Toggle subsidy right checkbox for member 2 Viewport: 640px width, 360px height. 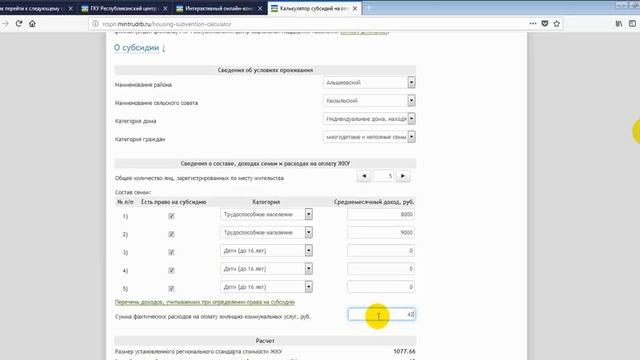click(171, 234)
